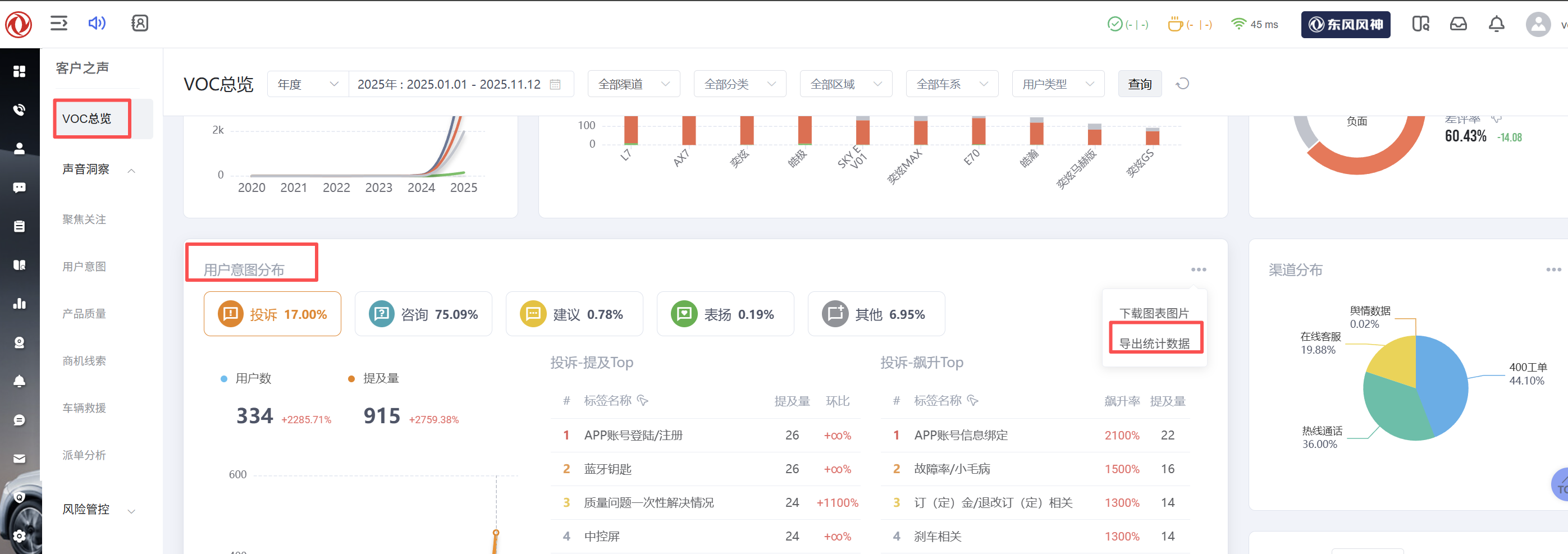Expand the 风险管控 sidebar section
This screenshot has height=554, width=1568.
click(97, 510)
